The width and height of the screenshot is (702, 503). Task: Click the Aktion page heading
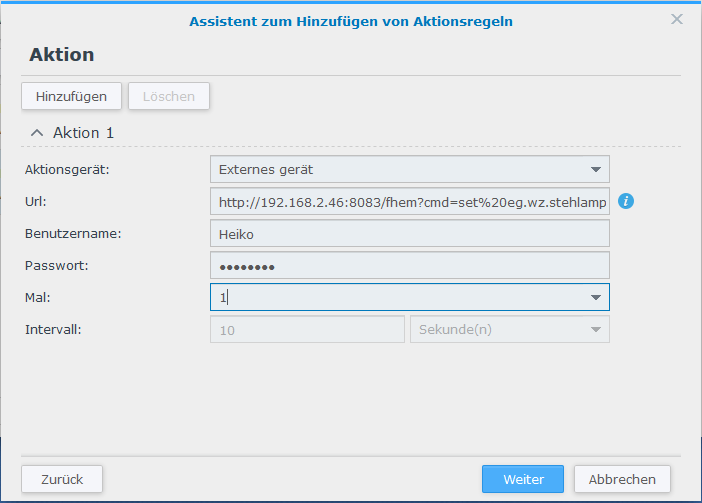tap(62, 55)
